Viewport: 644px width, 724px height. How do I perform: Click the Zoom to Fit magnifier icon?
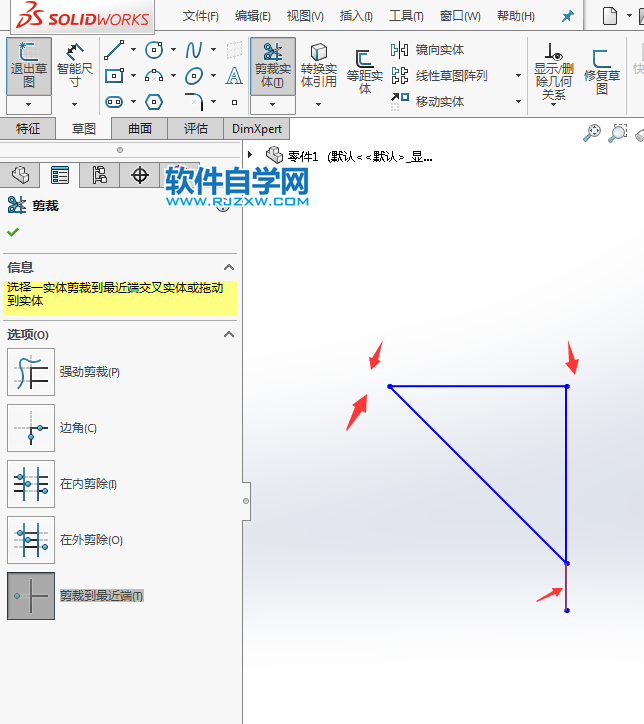pos(591,133)
